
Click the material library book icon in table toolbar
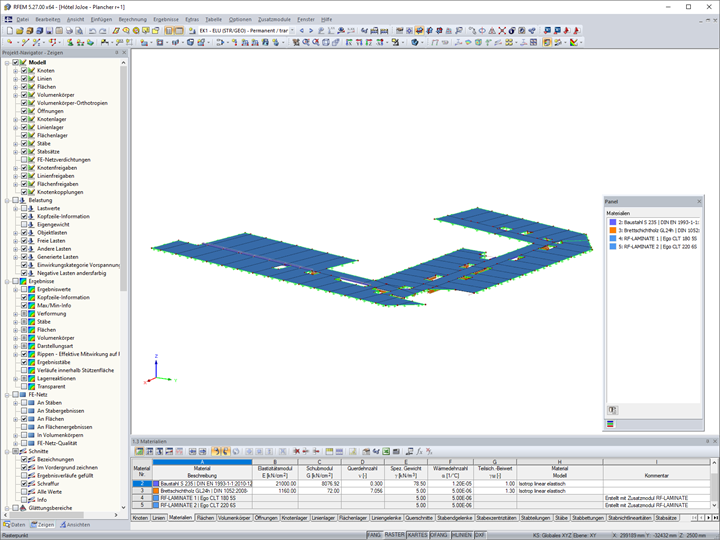(x=366, y=451)
